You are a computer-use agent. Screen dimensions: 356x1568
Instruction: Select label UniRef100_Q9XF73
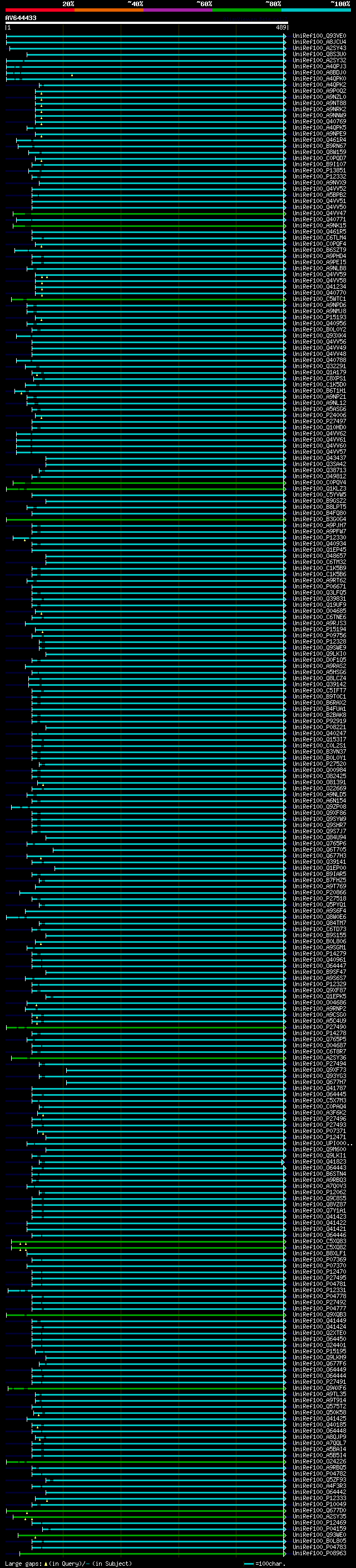pyautogui.click(x=319, y=1070)
